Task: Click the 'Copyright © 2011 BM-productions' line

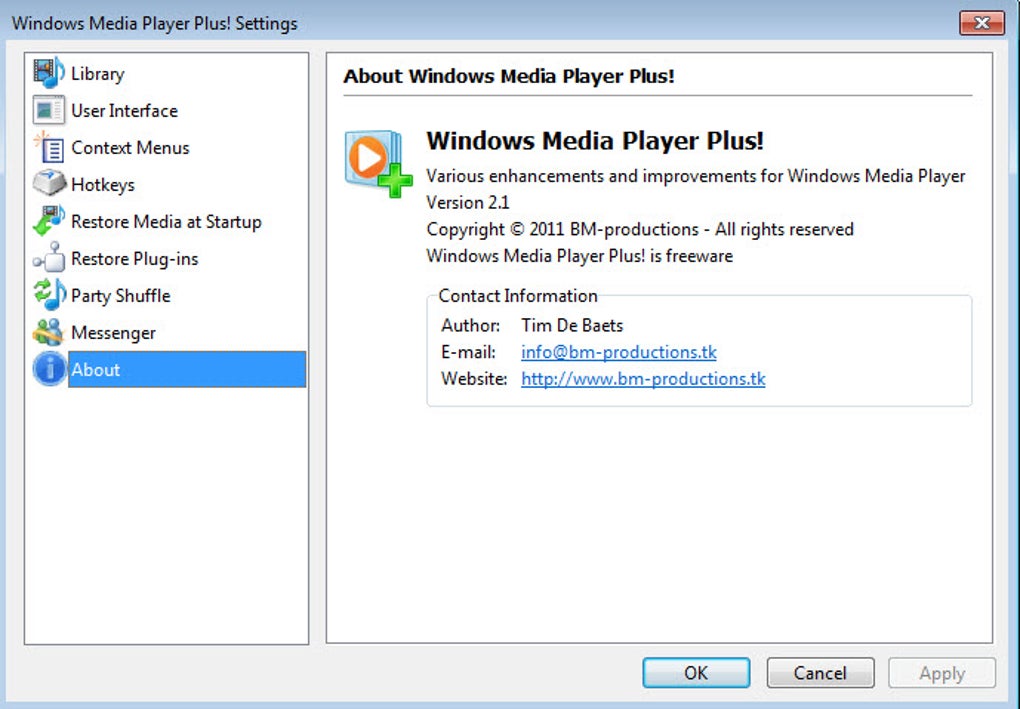Action: (x=639, y=229)
